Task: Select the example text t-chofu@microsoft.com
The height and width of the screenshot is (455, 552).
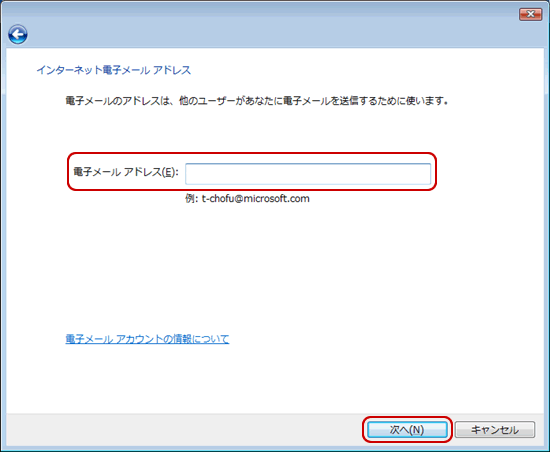Action: [256, 199]
